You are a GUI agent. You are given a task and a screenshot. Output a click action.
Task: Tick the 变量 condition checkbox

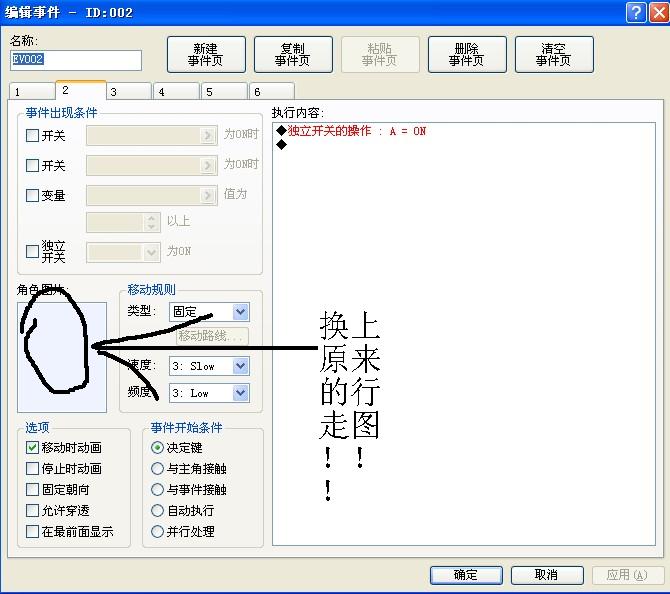[x=32, y=195]
